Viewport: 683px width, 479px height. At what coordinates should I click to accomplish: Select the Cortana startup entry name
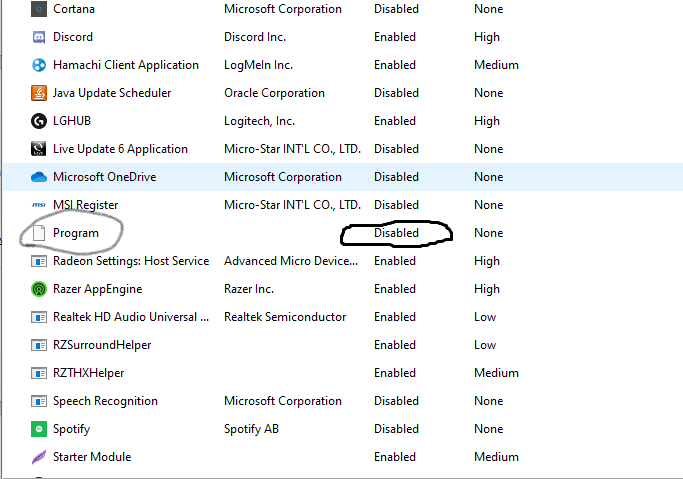tap(74, 9)
